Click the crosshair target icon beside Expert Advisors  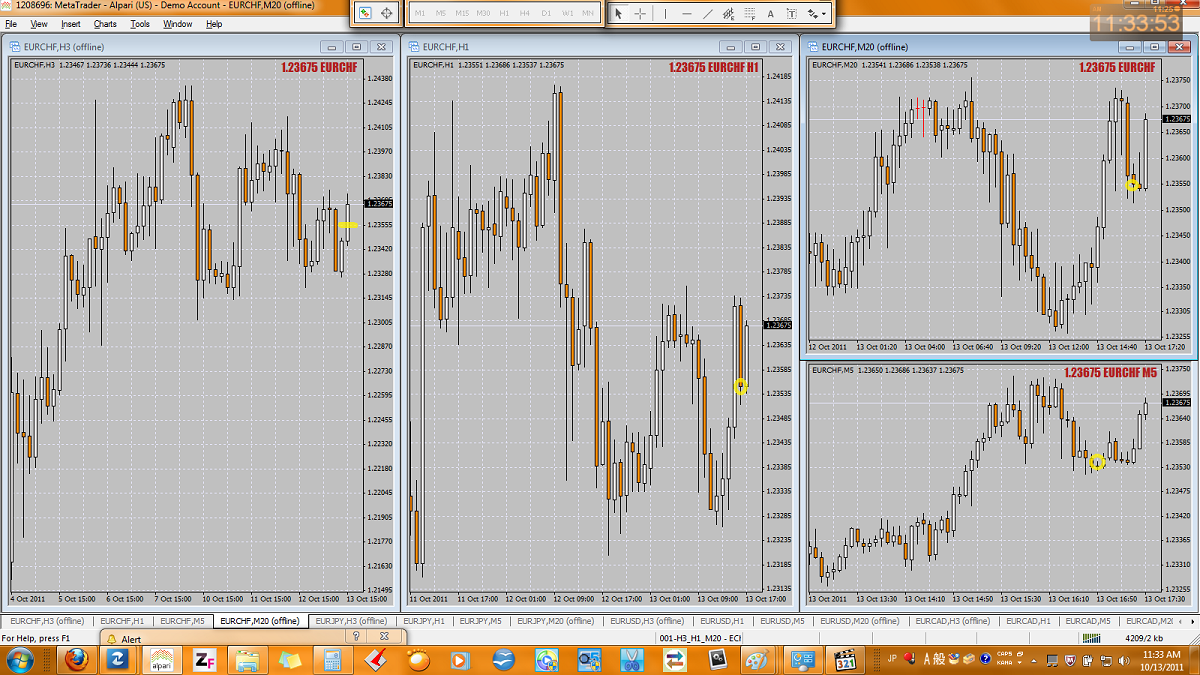coord(388,13)
